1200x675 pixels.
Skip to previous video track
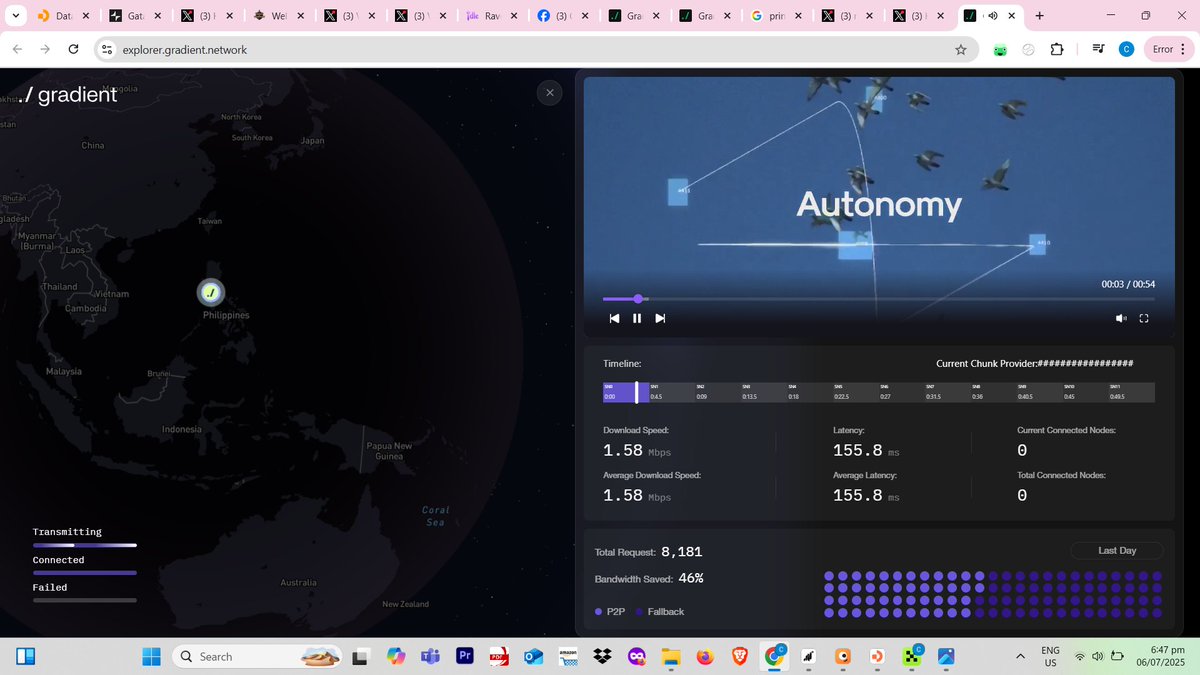tap(614, 318)
